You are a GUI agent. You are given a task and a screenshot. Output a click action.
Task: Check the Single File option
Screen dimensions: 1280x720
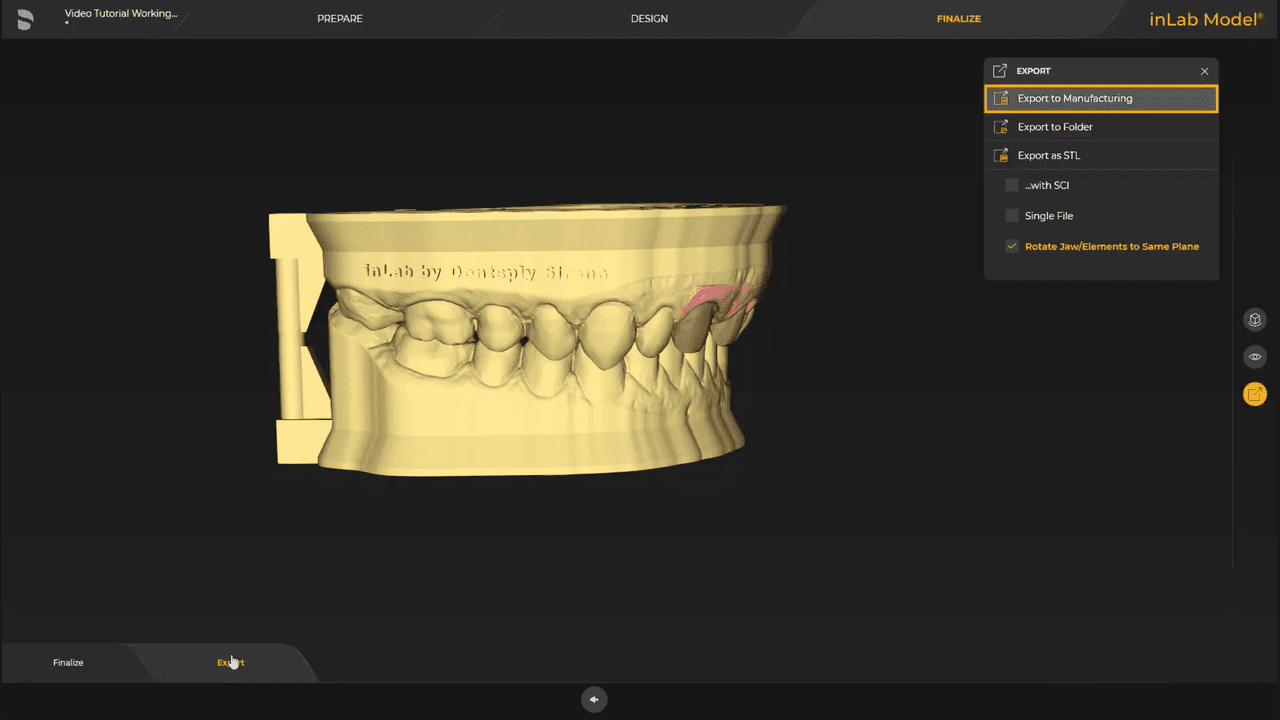pos(1011,215)
